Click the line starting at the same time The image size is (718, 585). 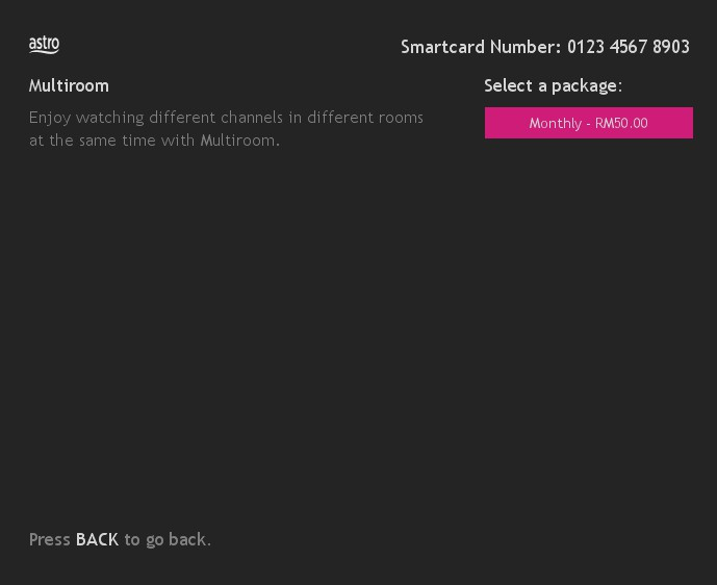pyautogui.click(x=154, y=140)
